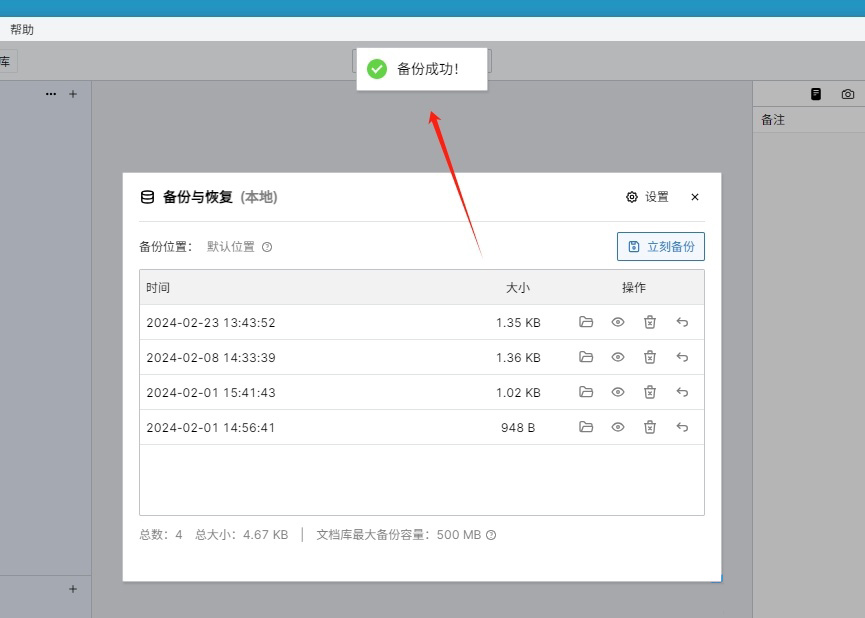Delete the 2024-02-01 15:41:43 backup
This screenshot has width=865, height=618.
point(650,392)
